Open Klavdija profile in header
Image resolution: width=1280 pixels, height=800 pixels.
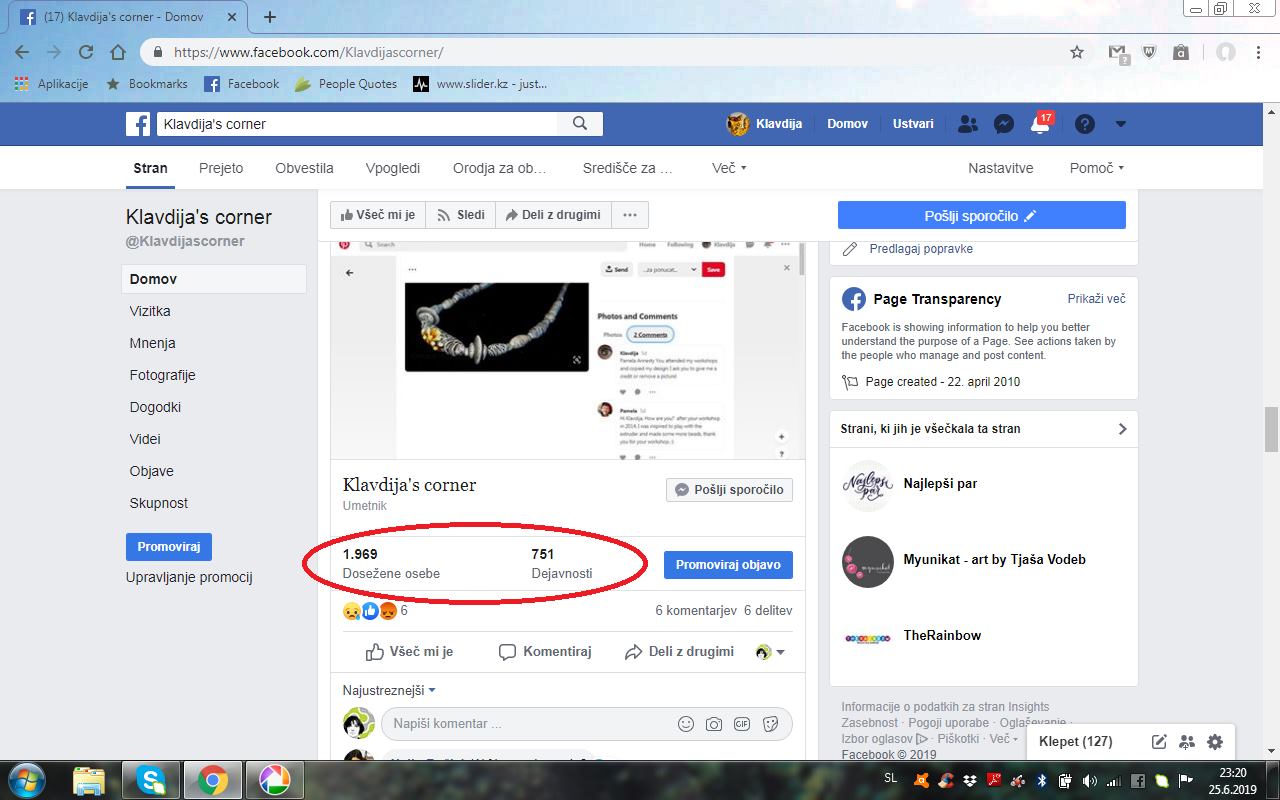pos(764,124)
